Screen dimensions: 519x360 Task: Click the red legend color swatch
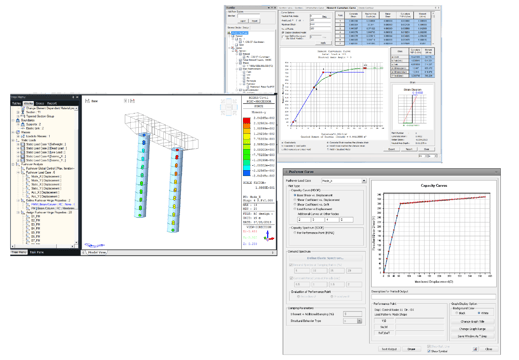(x=246, y=120)
